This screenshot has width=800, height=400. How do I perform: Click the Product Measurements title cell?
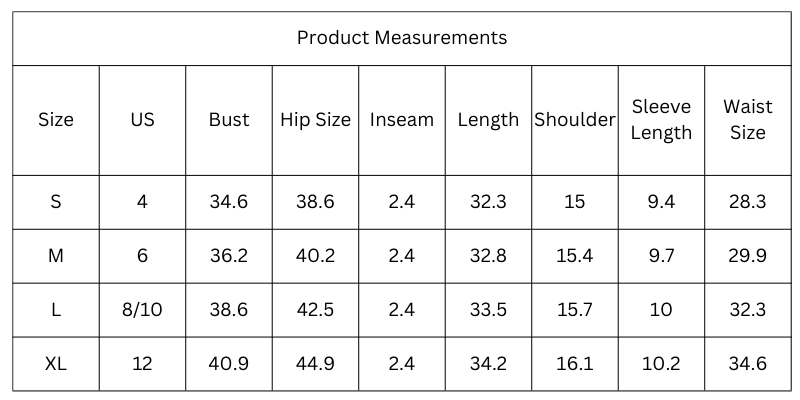402,38
